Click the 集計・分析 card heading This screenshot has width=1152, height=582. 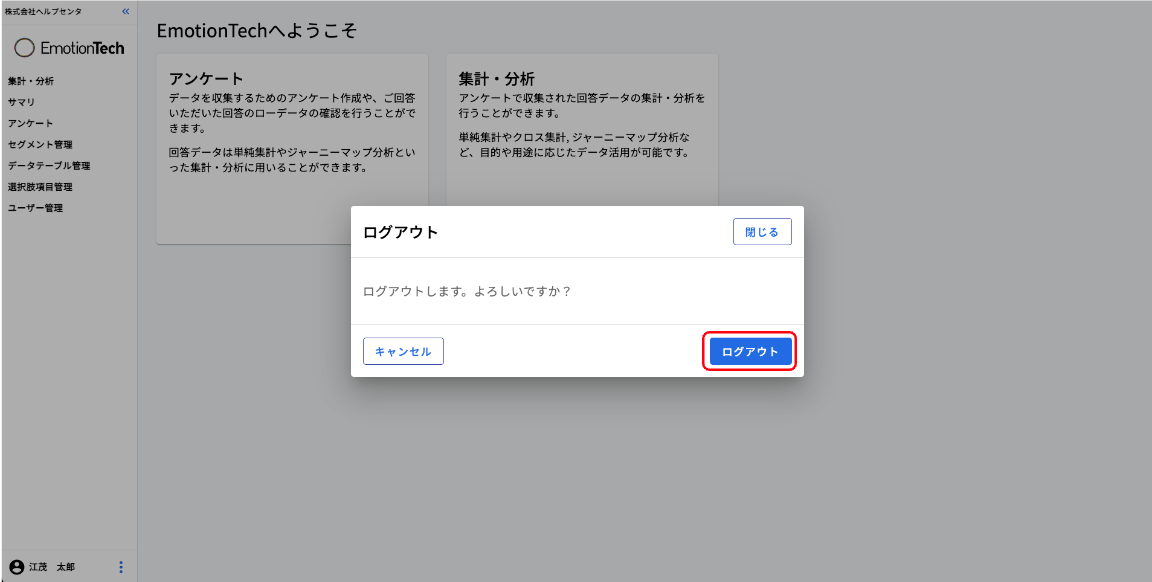497,79
